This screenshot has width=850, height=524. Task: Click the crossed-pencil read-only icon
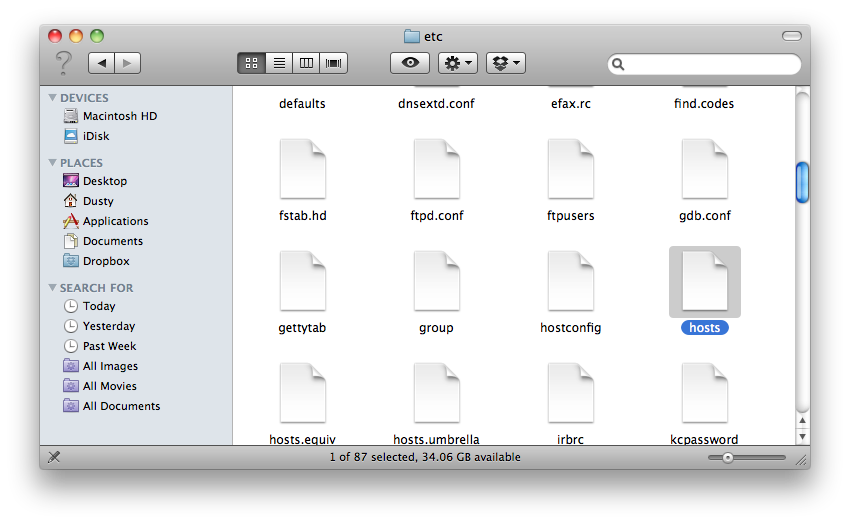click(54, 457)
